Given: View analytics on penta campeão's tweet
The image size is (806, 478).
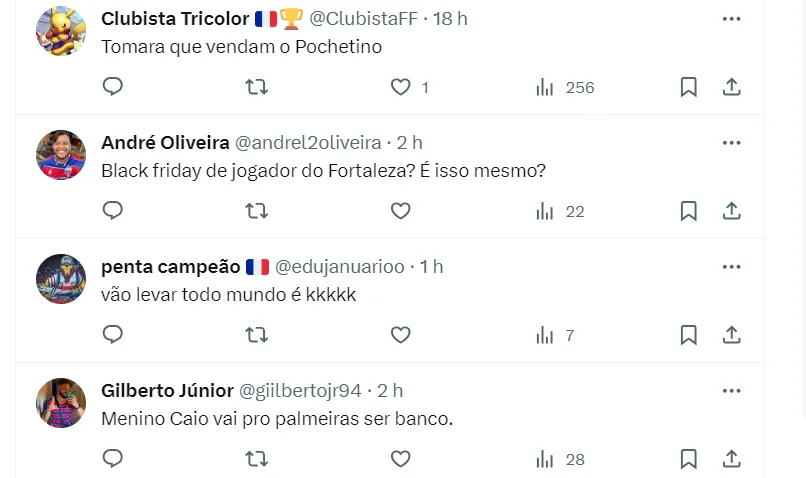Looking at the screenshot, I should click(x=555, y=335).
